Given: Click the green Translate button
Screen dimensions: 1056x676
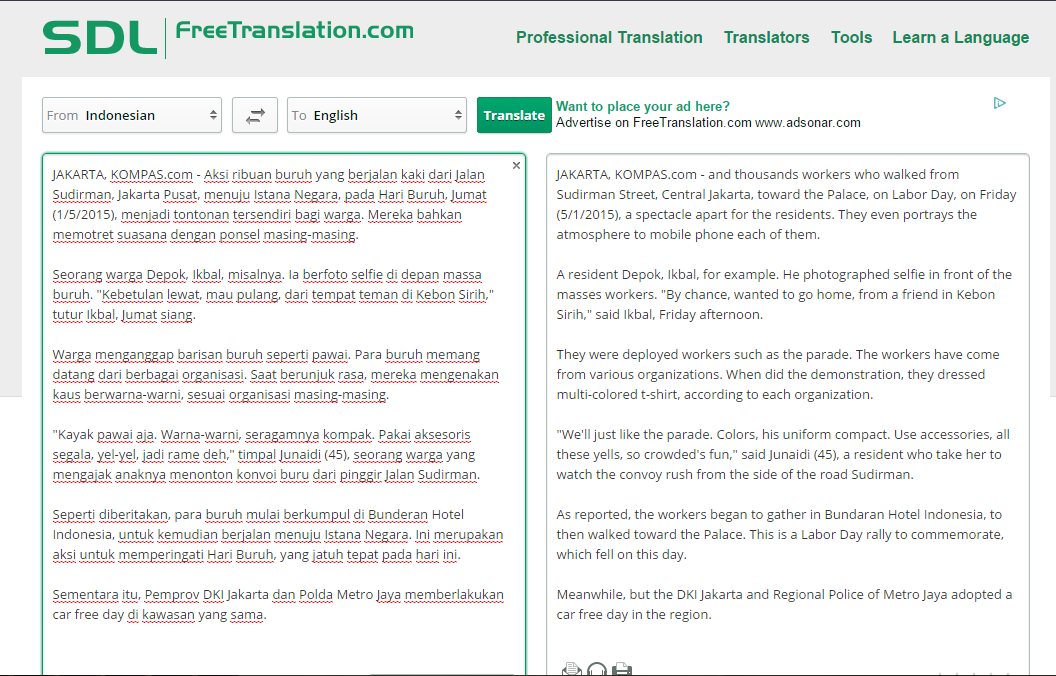Looking at the screenshot, I should coord(514,115).
